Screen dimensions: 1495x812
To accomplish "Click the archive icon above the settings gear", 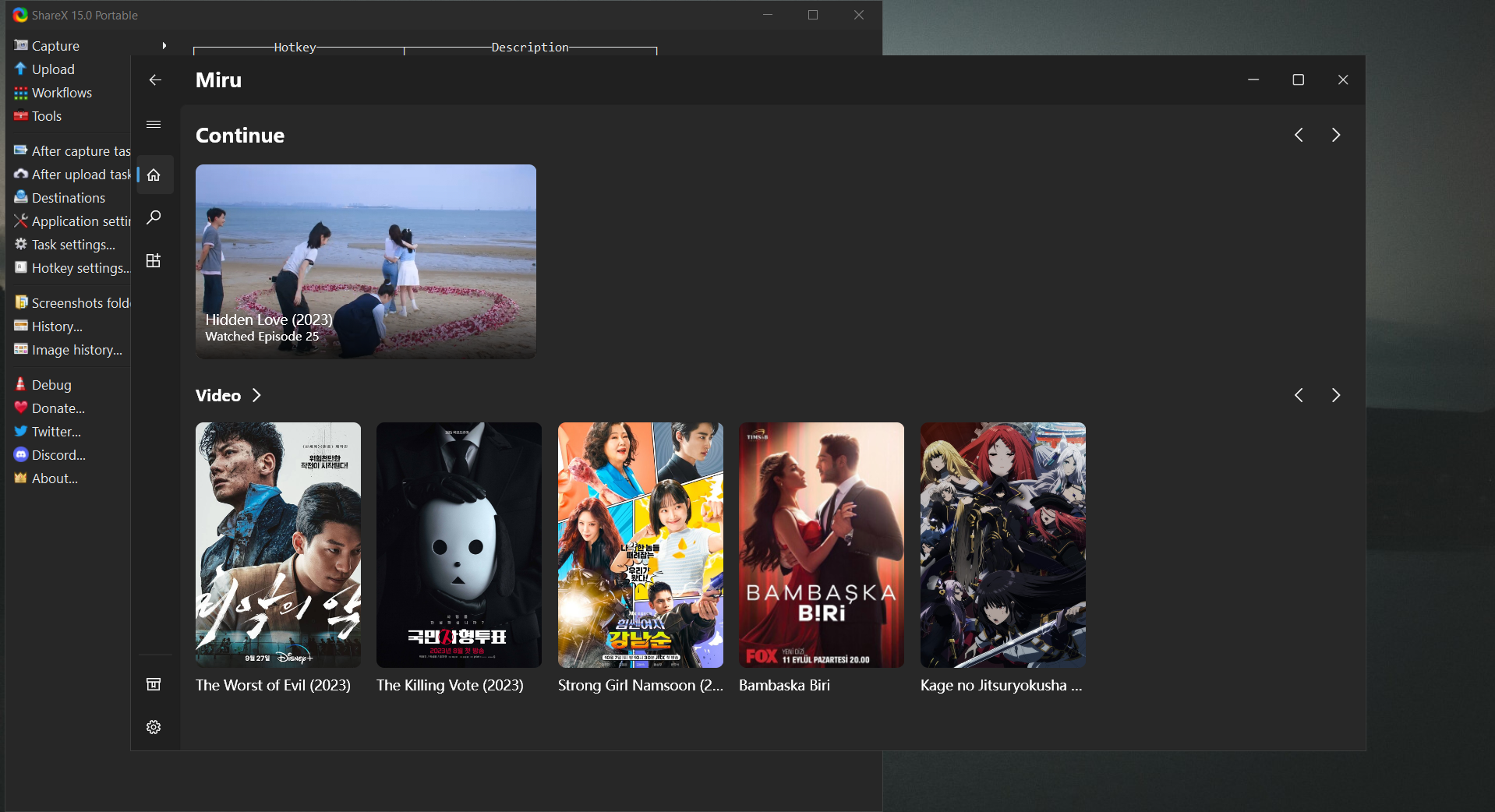I will [154, 683].
